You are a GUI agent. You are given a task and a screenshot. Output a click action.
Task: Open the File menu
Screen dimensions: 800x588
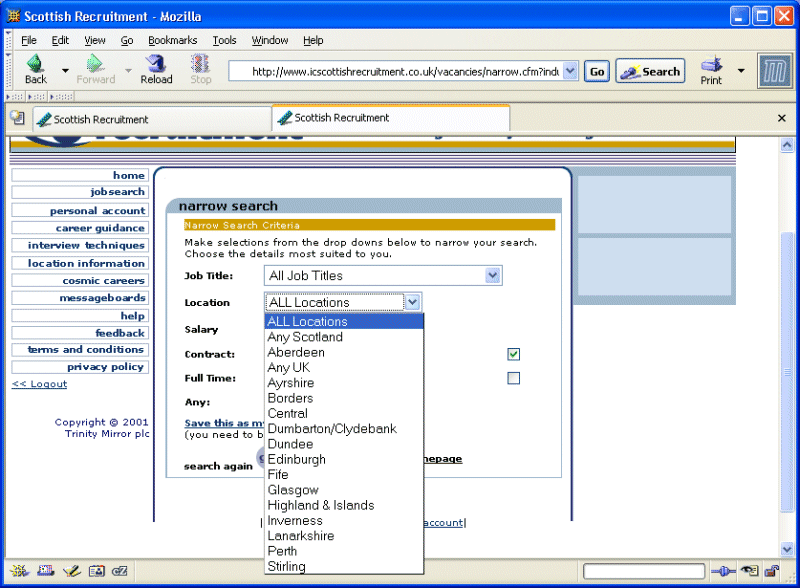click(x=29, y=40)
